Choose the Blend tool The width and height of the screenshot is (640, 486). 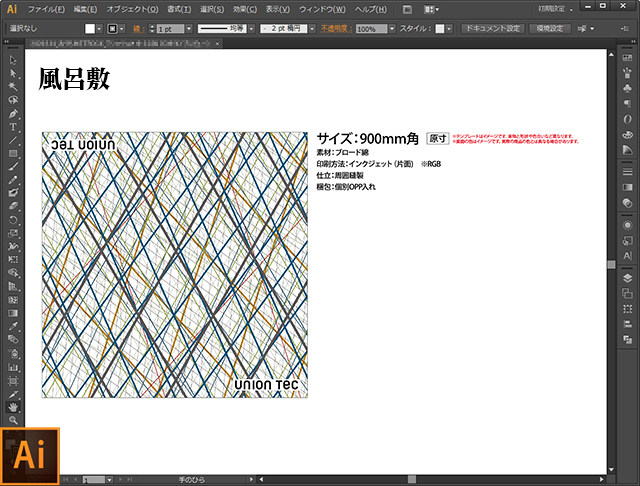[x=13, y=340]
